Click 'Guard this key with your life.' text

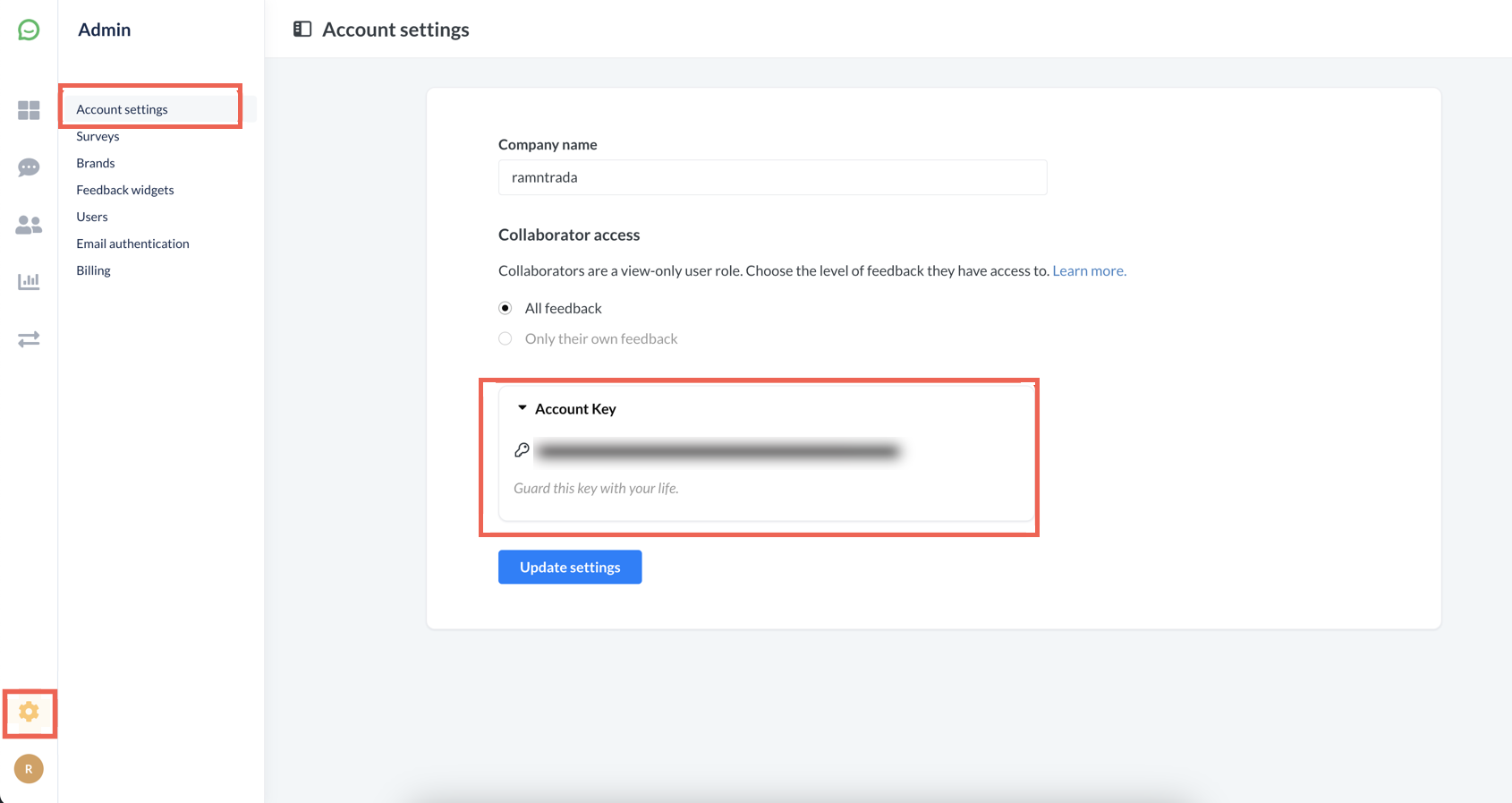click(x=596, y=488)
